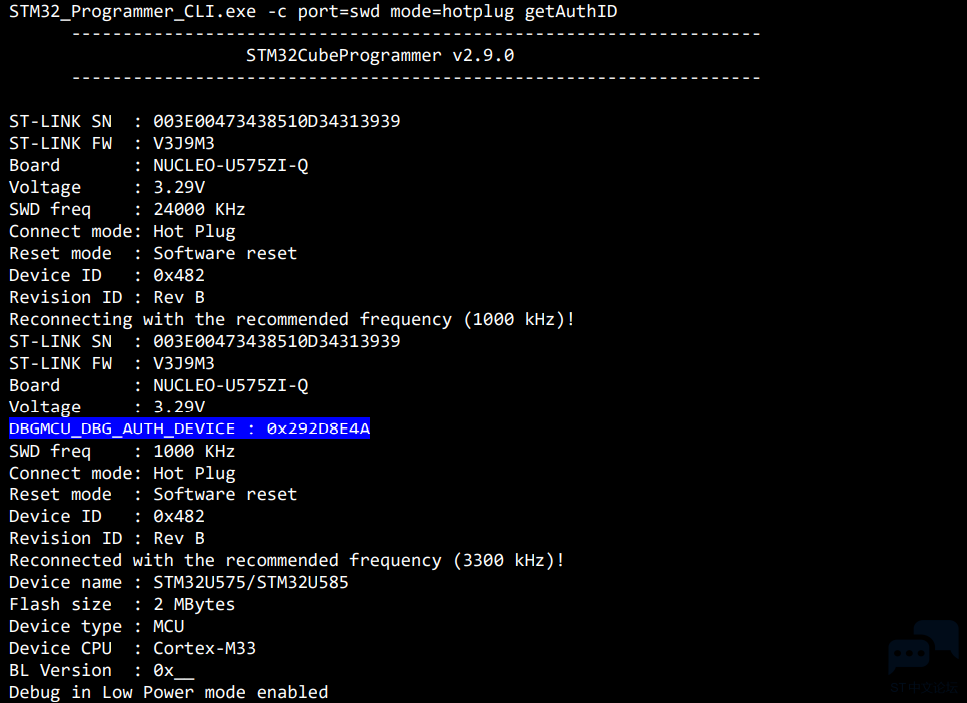Click the STM32CubeProgrammer v2.9.0 title
The height and width of the screenshot is (703, 967).
point(380,56)
